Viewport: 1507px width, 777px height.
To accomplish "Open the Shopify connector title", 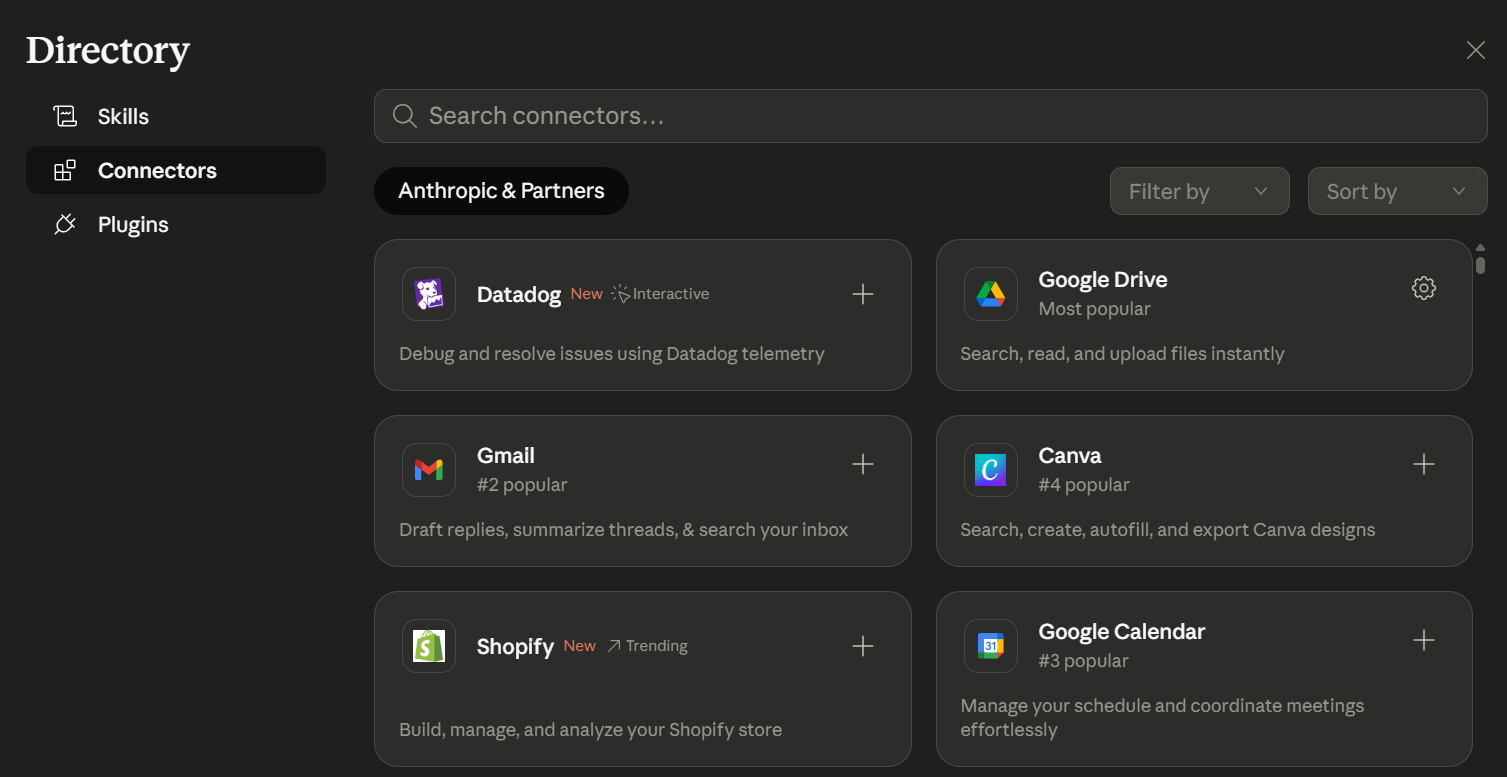I will point(515,647).
